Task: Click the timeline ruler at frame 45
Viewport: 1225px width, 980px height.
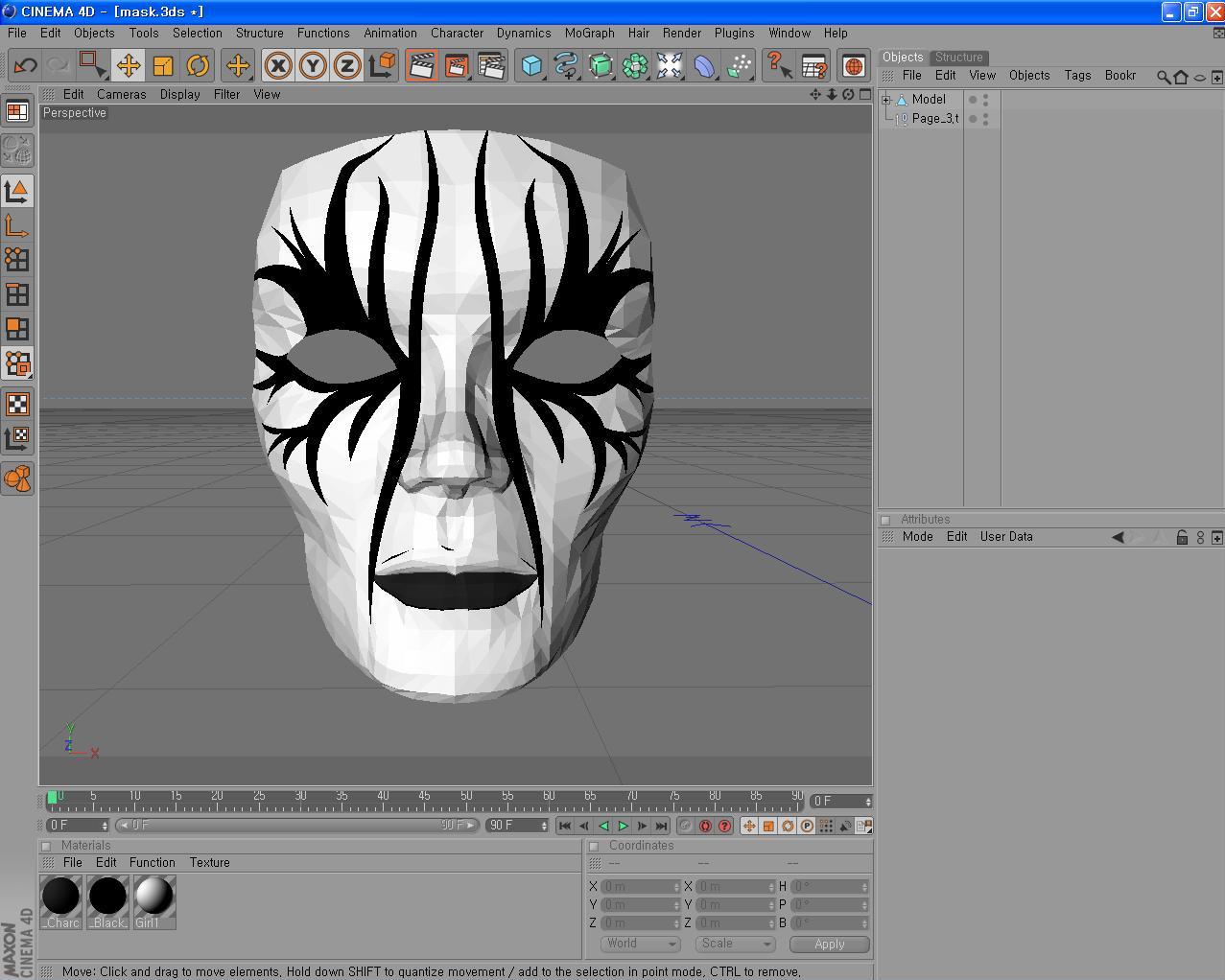Action: click(x=424, y=797)
